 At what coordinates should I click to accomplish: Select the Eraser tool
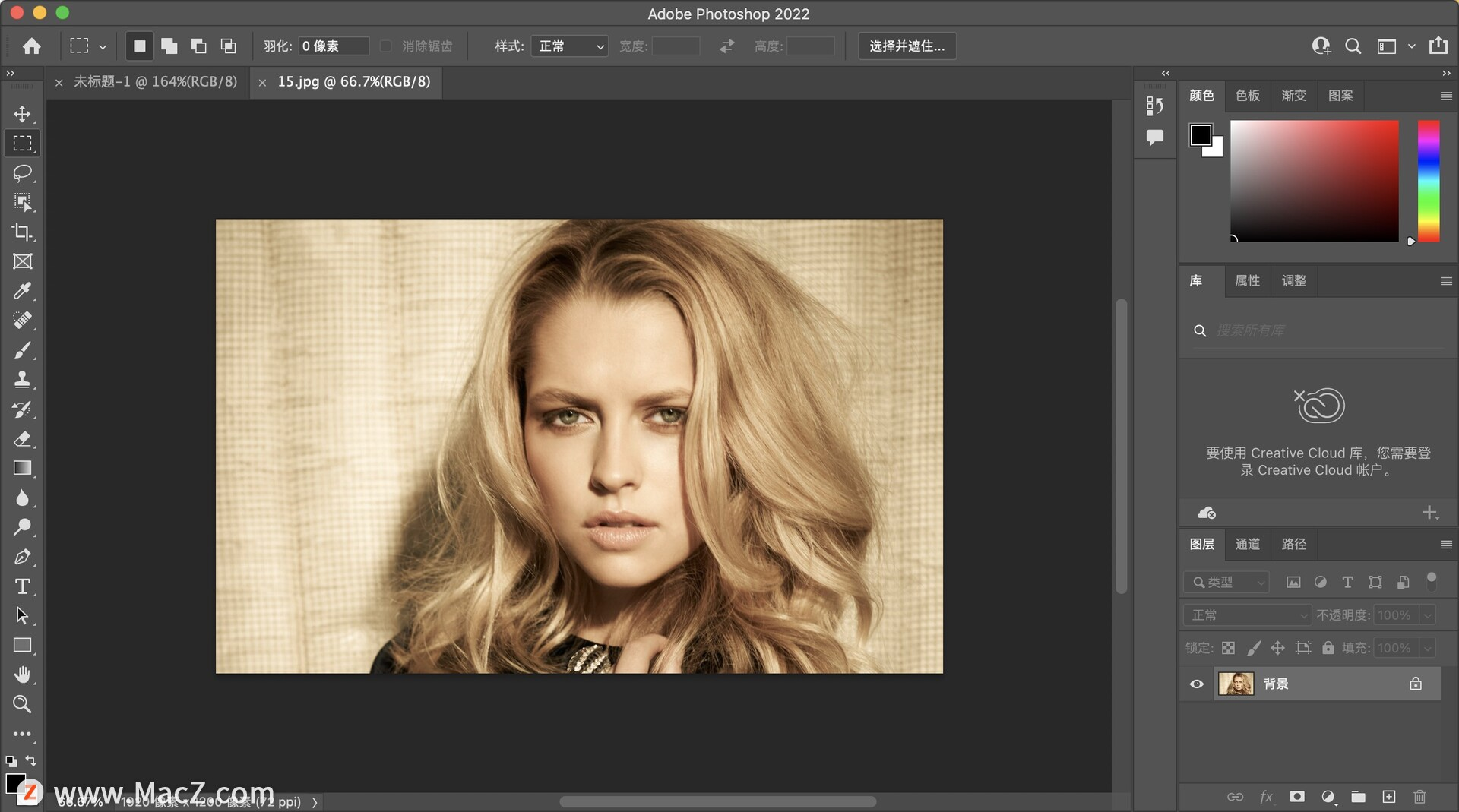tap(22, 439)
